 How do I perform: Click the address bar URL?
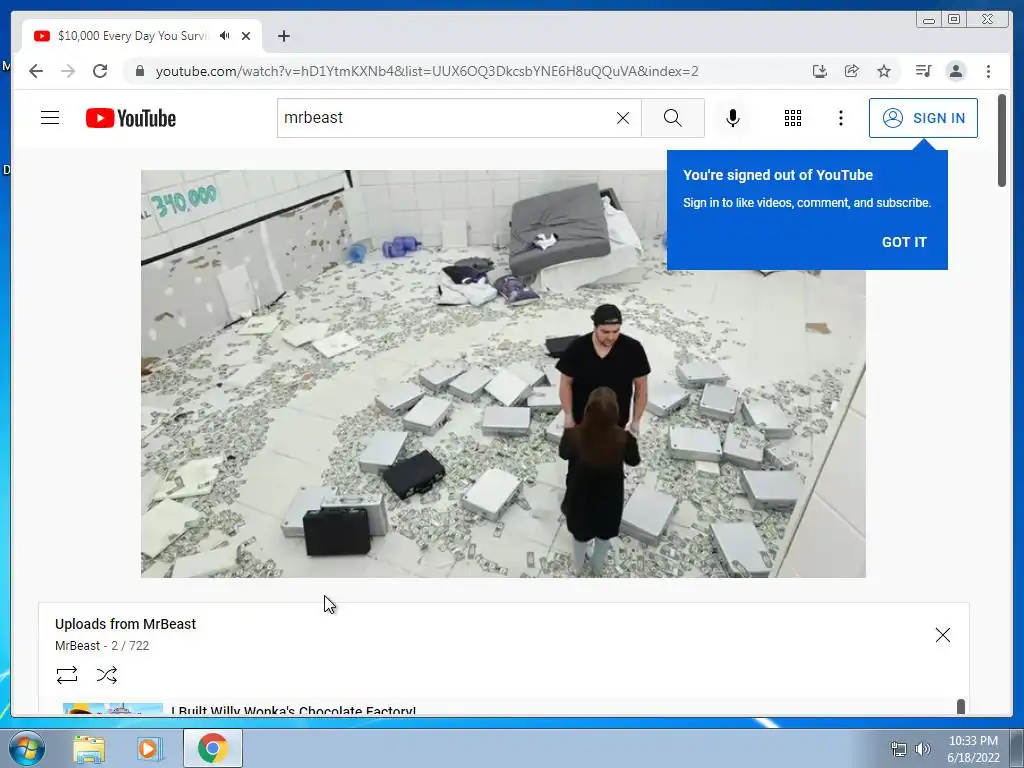click(x=427, y=71)
